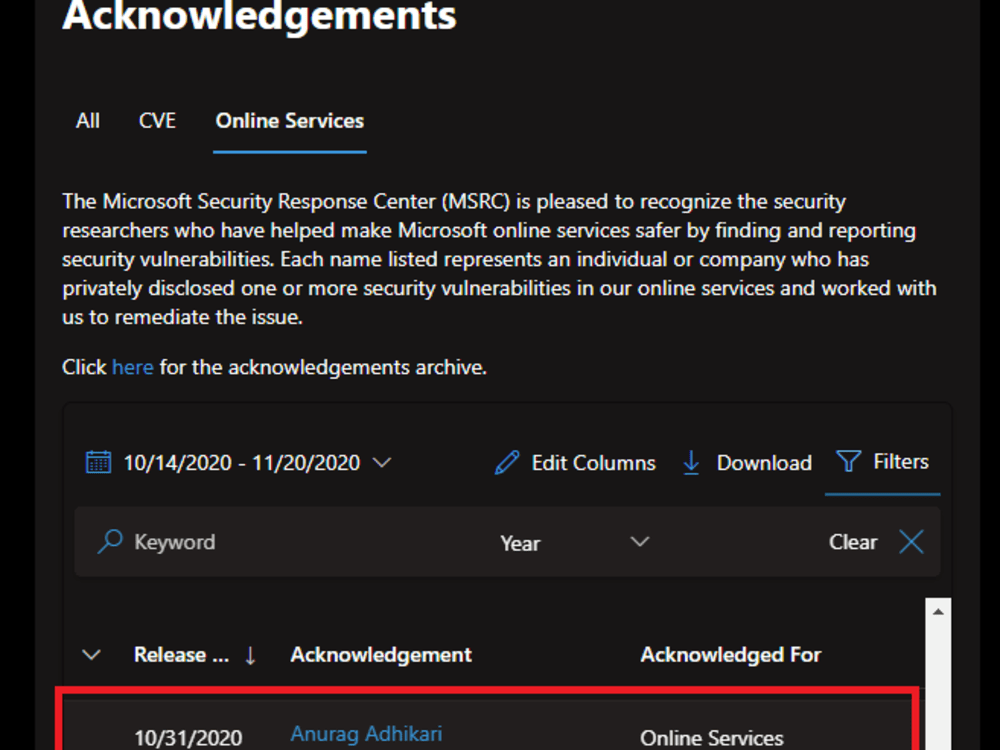The width and height of the screenshot is (1000, 750).
Task: Select the Online Services tab
Action: pos(290,121)
